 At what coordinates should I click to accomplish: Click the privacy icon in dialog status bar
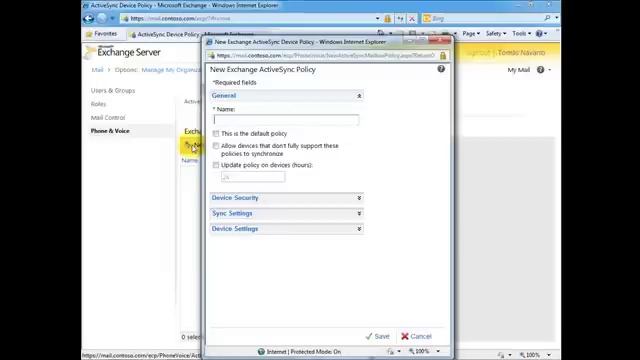pyautogui.click(x=391, y=351)
